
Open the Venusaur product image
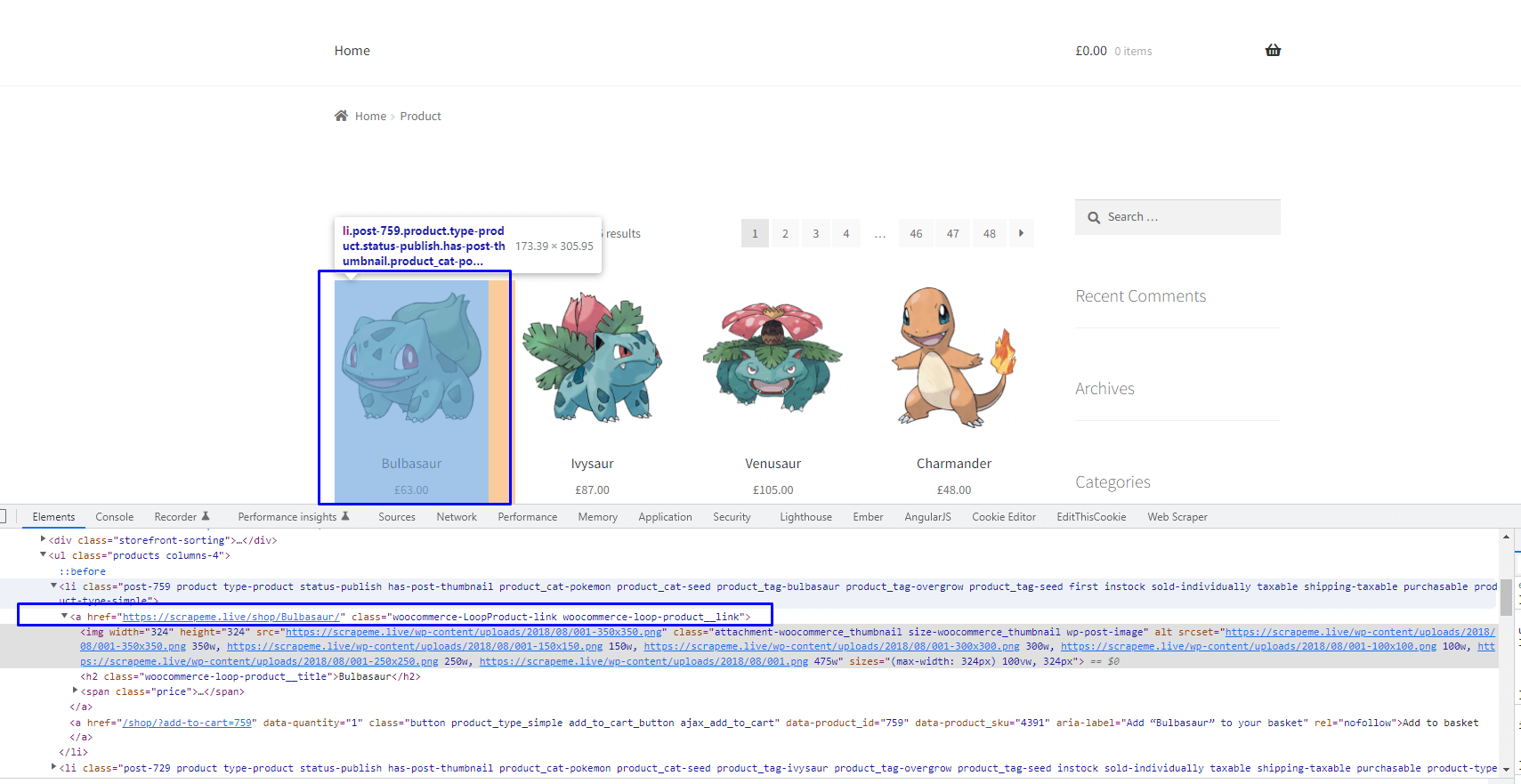point(773,358)
